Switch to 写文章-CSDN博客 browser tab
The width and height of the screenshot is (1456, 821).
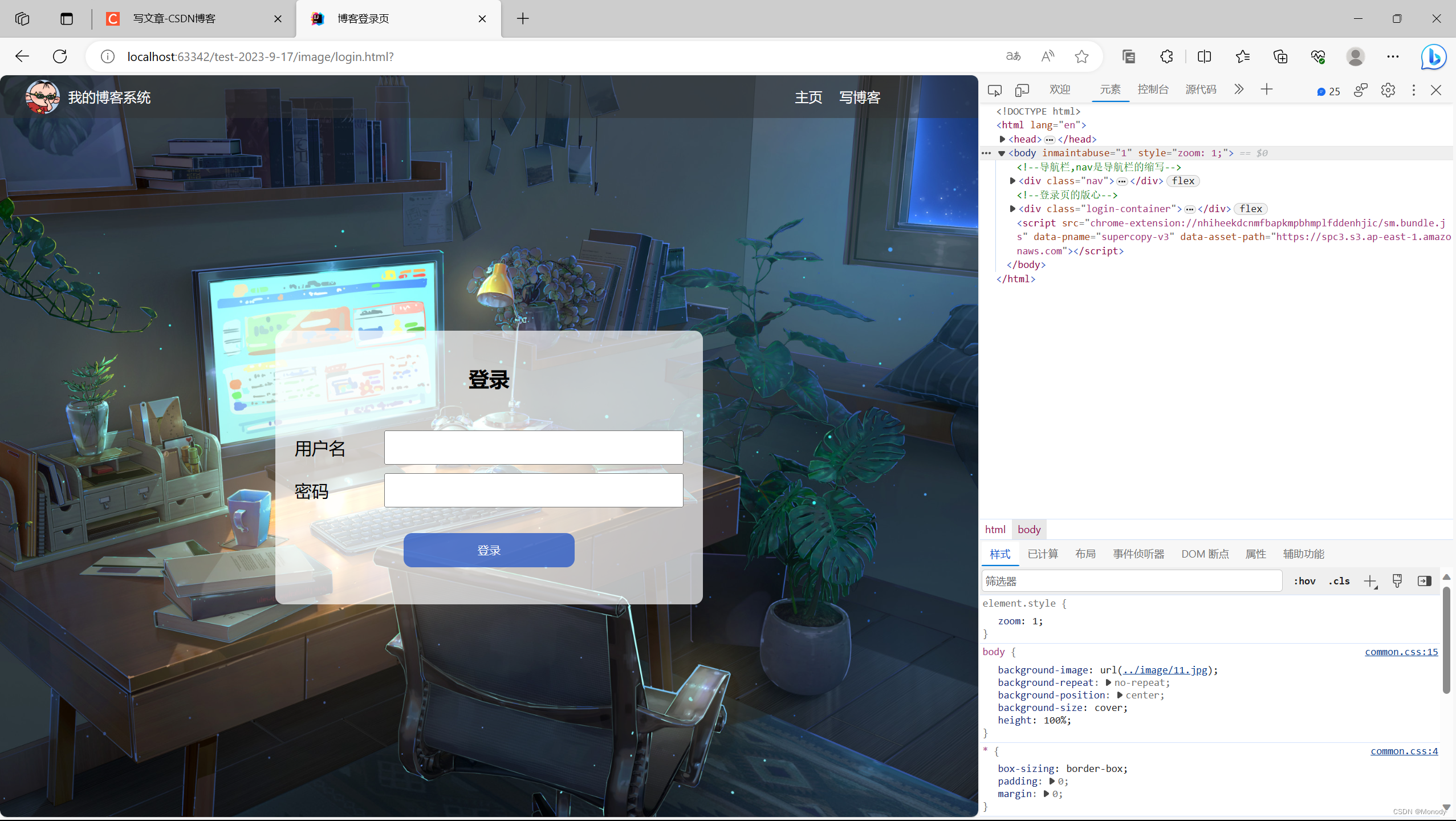(194, 19)
